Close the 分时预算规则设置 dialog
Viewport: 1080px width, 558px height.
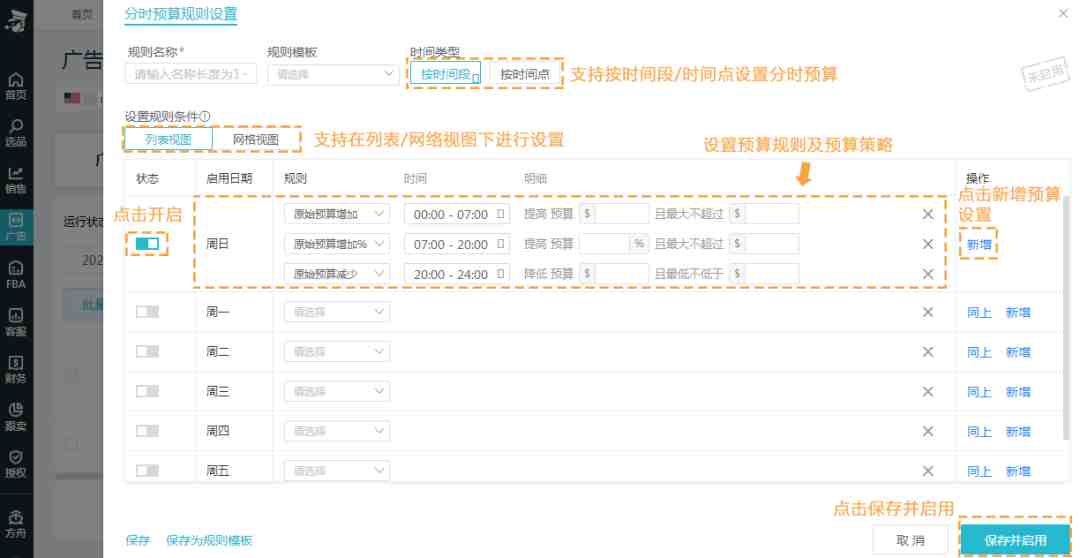tap(1063, 14)
